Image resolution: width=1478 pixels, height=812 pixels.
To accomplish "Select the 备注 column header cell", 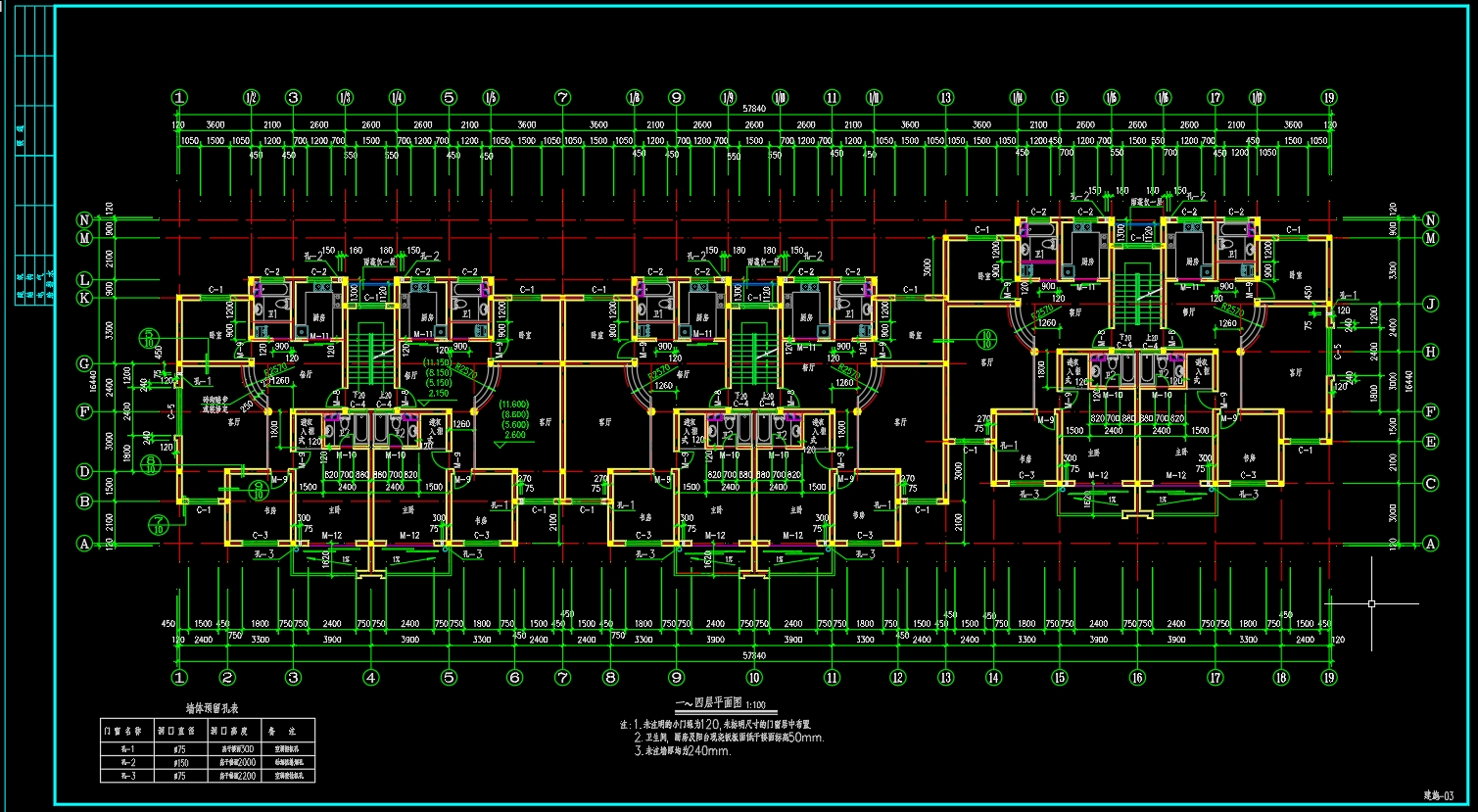I will pyautogui.click(x=290, y=731).
